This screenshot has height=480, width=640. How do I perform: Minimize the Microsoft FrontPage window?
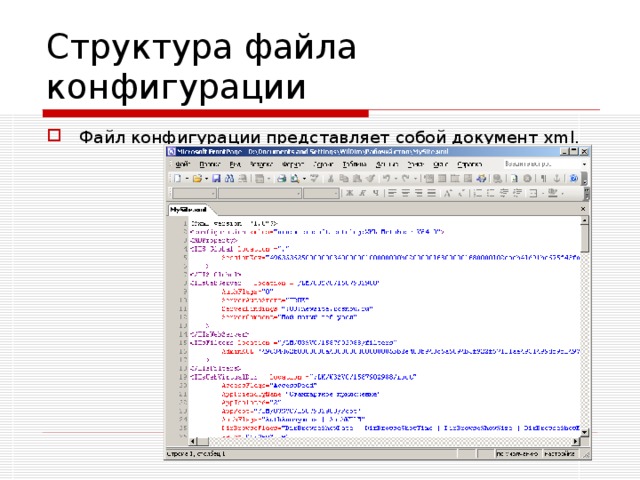coord(564,151)
